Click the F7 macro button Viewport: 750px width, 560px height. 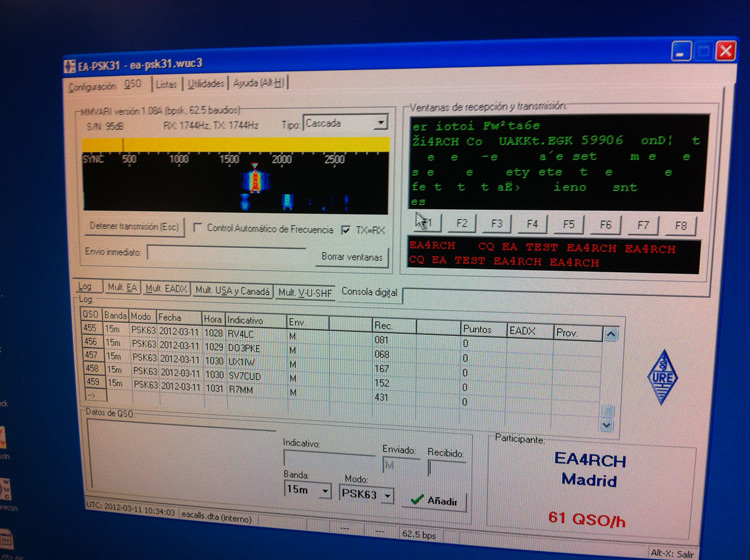pyautogui.click(x=643, y=225)
